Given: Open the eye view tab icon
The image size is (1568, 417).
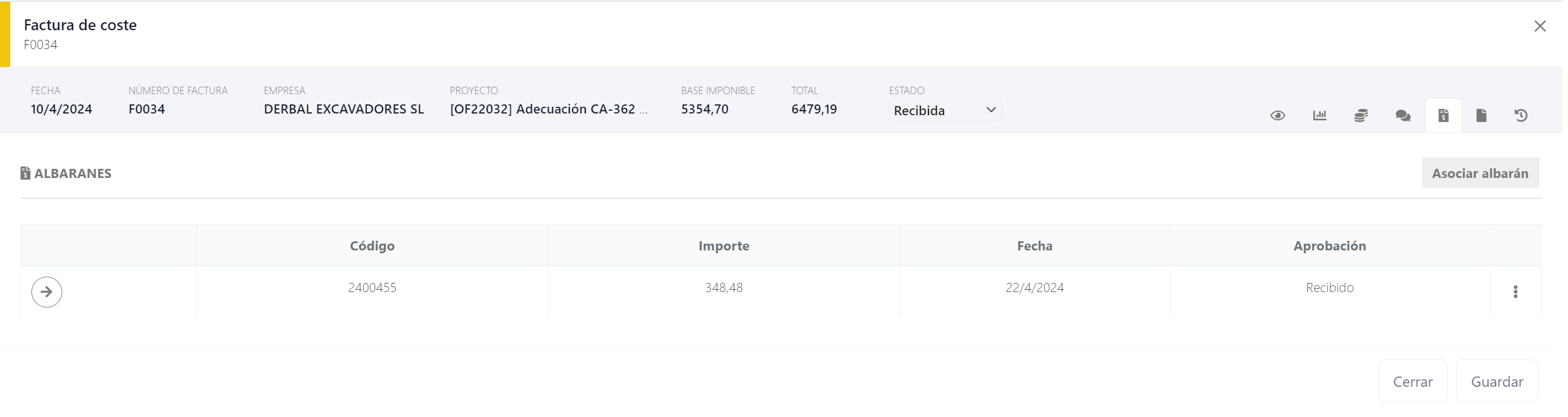Looking at the screenshot, I should click(1278, 115).
